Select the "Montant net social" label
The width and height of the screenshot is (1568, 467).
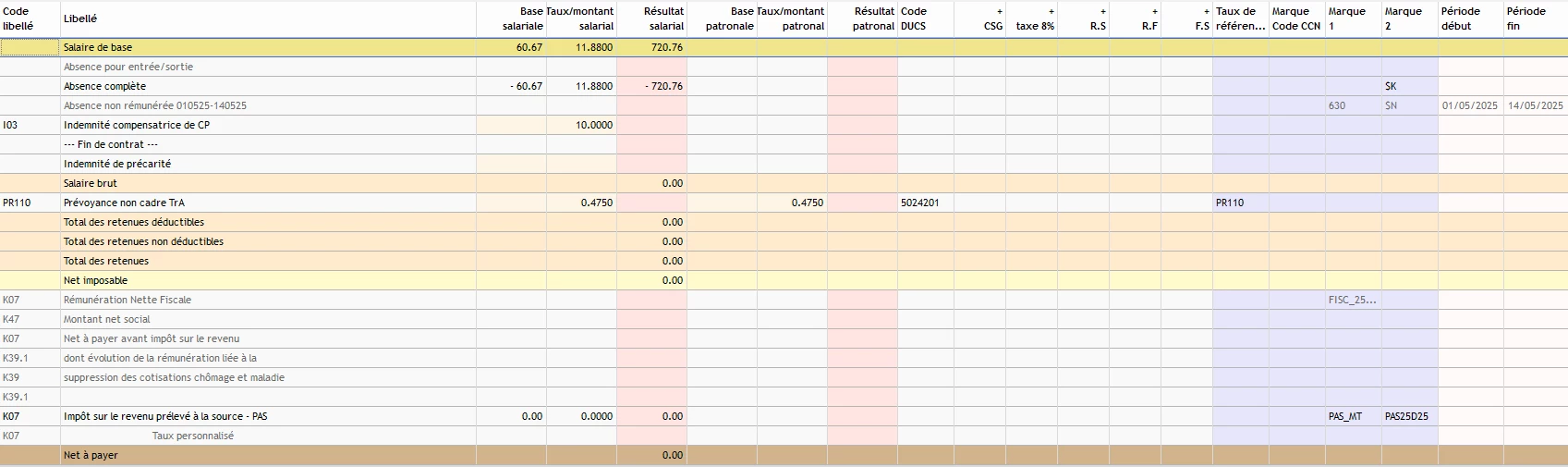pyautogui.click(x=106, y=319)
